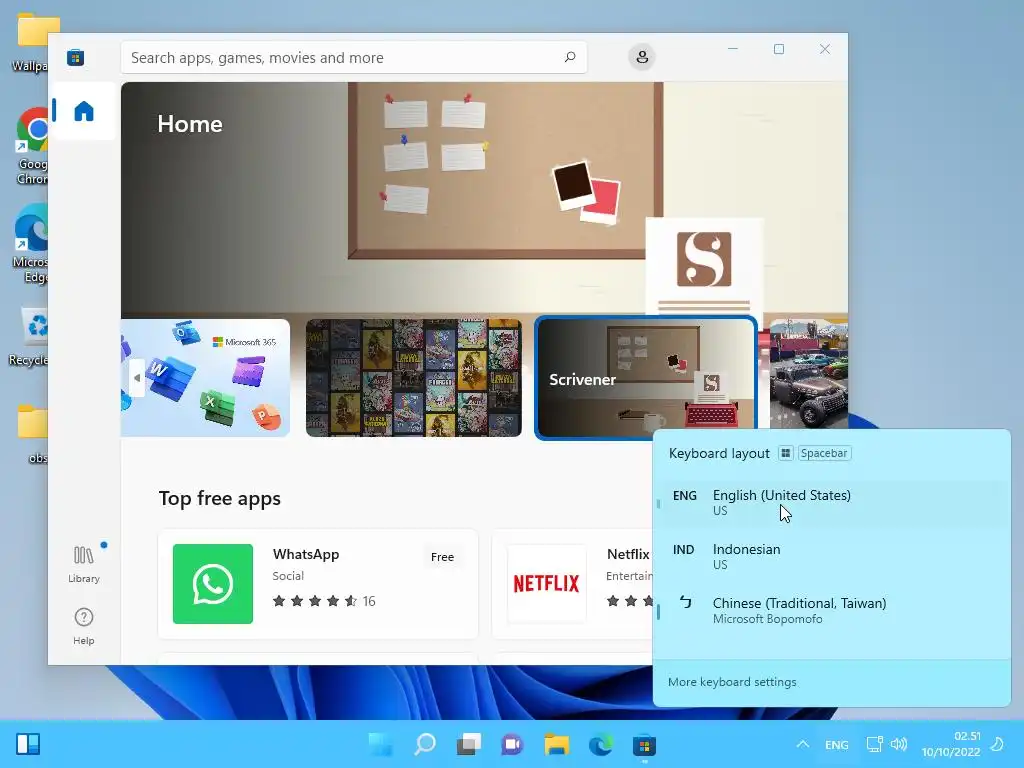Click the search magnifier icon in Store

[569, 57]
